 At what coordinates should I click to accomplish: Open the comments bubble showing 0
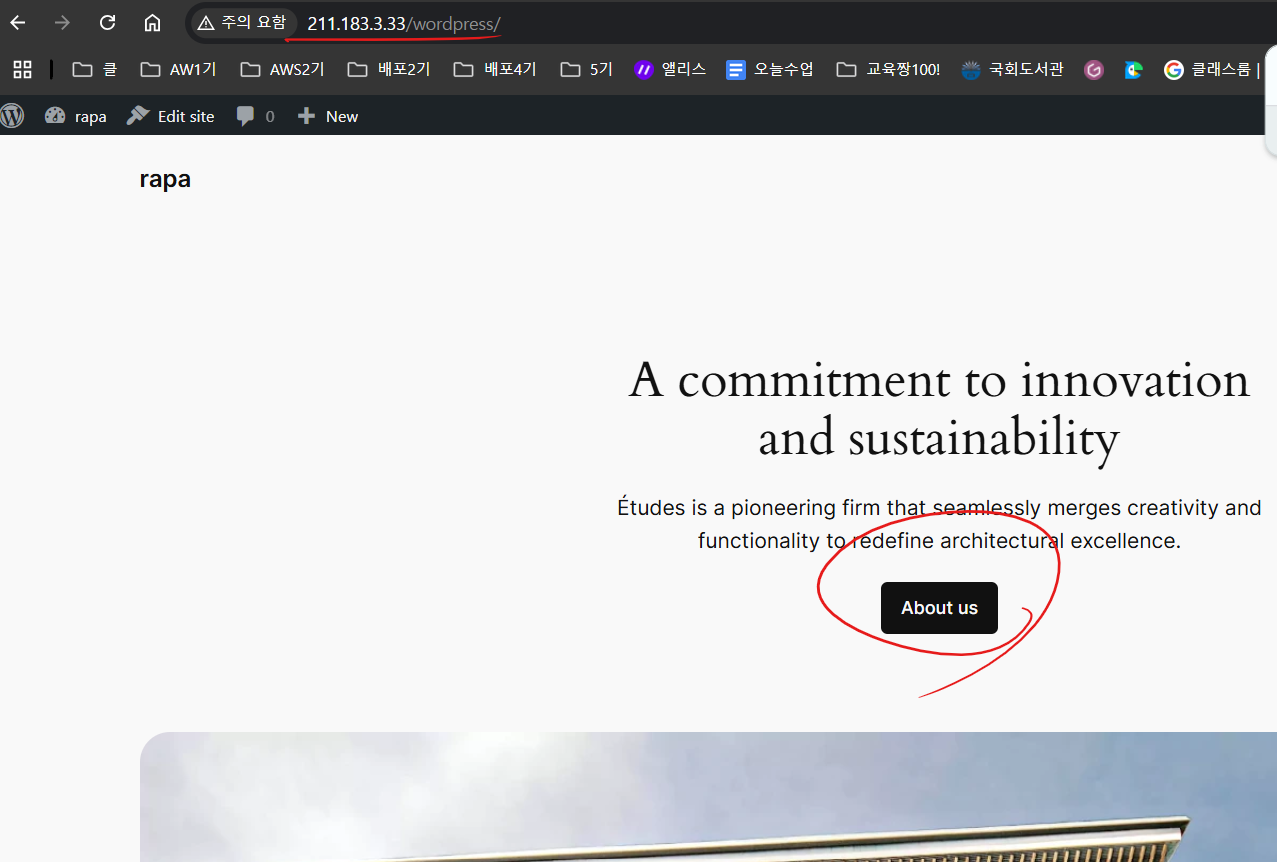255,116
